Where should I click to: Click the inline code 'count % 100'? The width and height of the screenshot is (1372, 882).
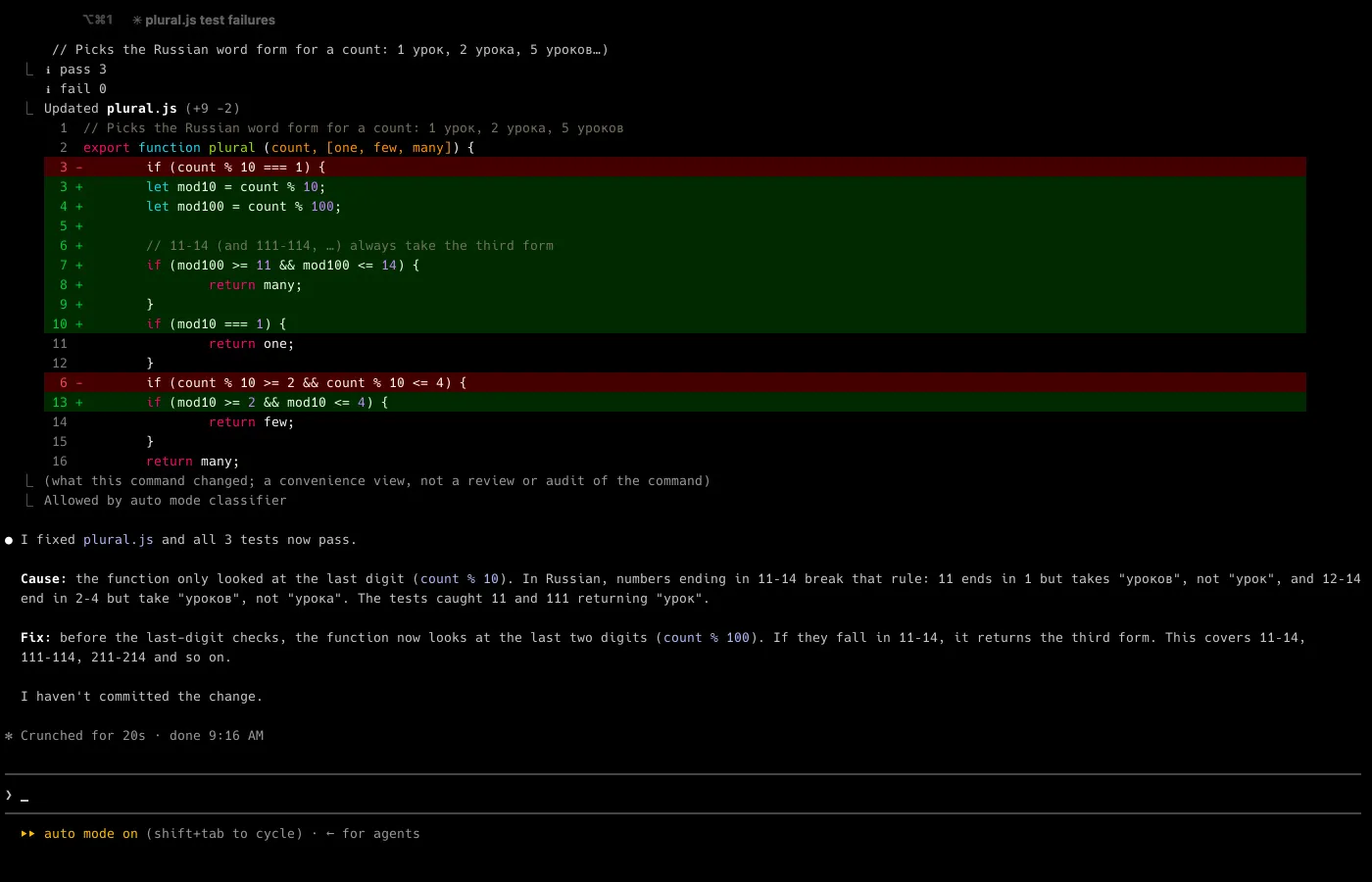pyautogui.click(x=707, y=638)
